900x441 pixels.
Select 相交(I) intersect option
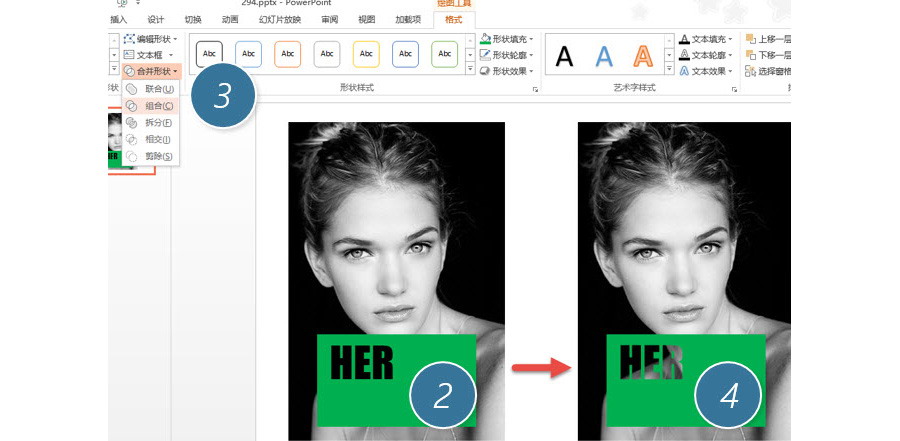click(151, 140)
